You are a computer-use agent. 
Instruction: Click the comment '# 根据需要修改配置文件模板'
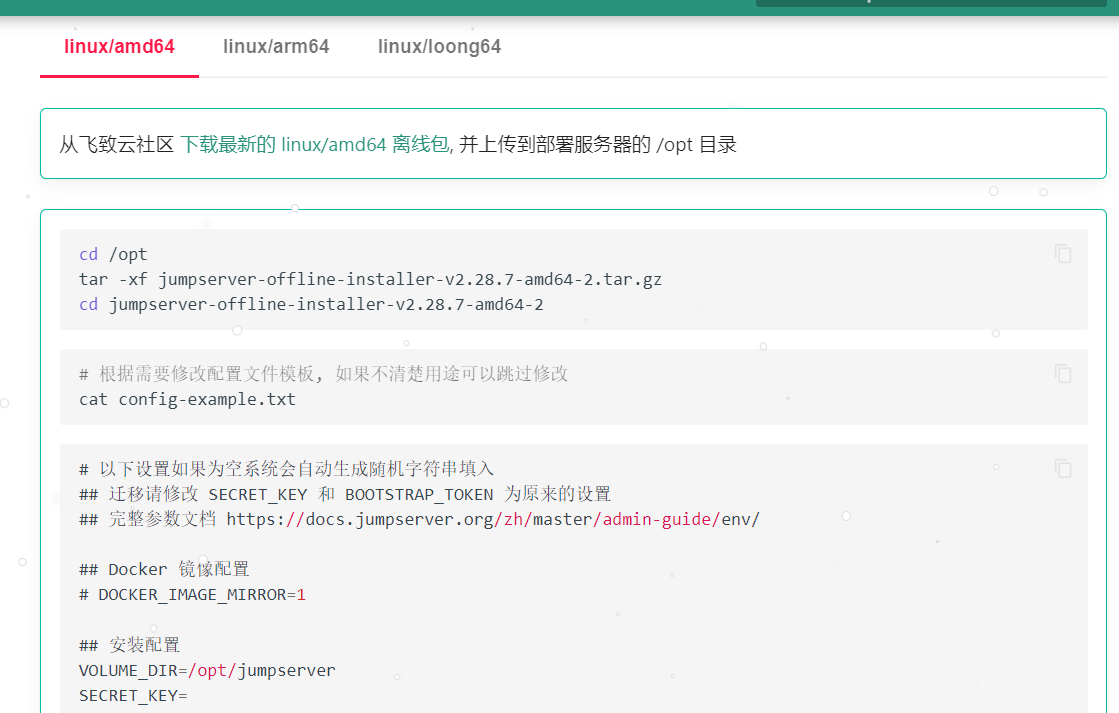(323, 373)
